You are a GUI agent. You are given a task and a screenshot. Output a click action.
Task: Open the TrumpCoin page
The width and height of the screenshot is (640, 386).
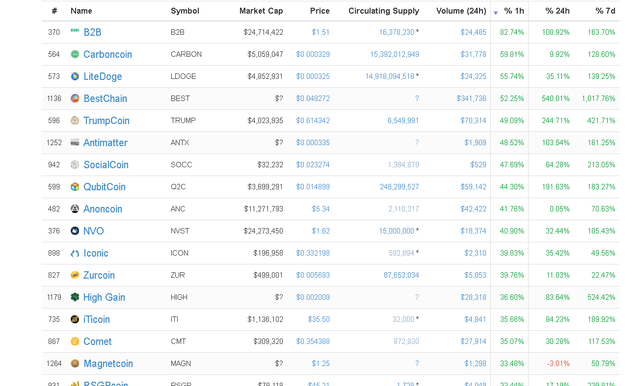(106, 120)
